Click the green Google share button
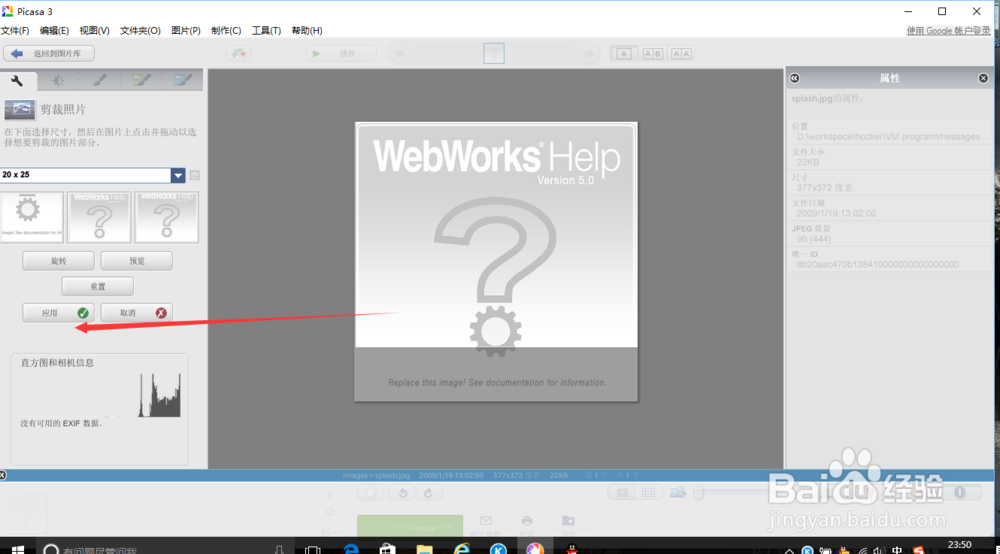 pos(410,526)
